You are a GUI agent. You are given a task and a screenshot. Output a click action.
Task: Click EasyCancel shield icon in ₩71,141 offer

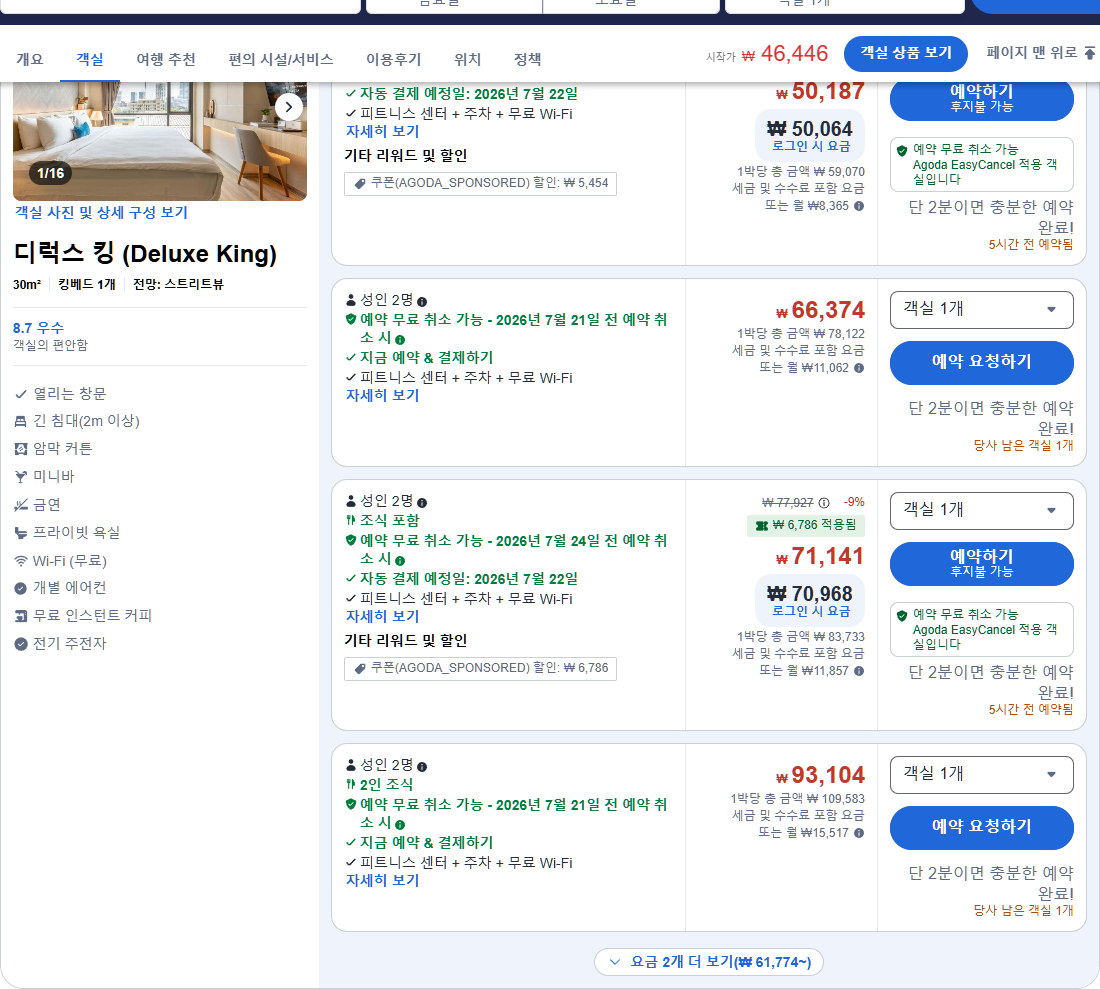[x=902, y=615]
